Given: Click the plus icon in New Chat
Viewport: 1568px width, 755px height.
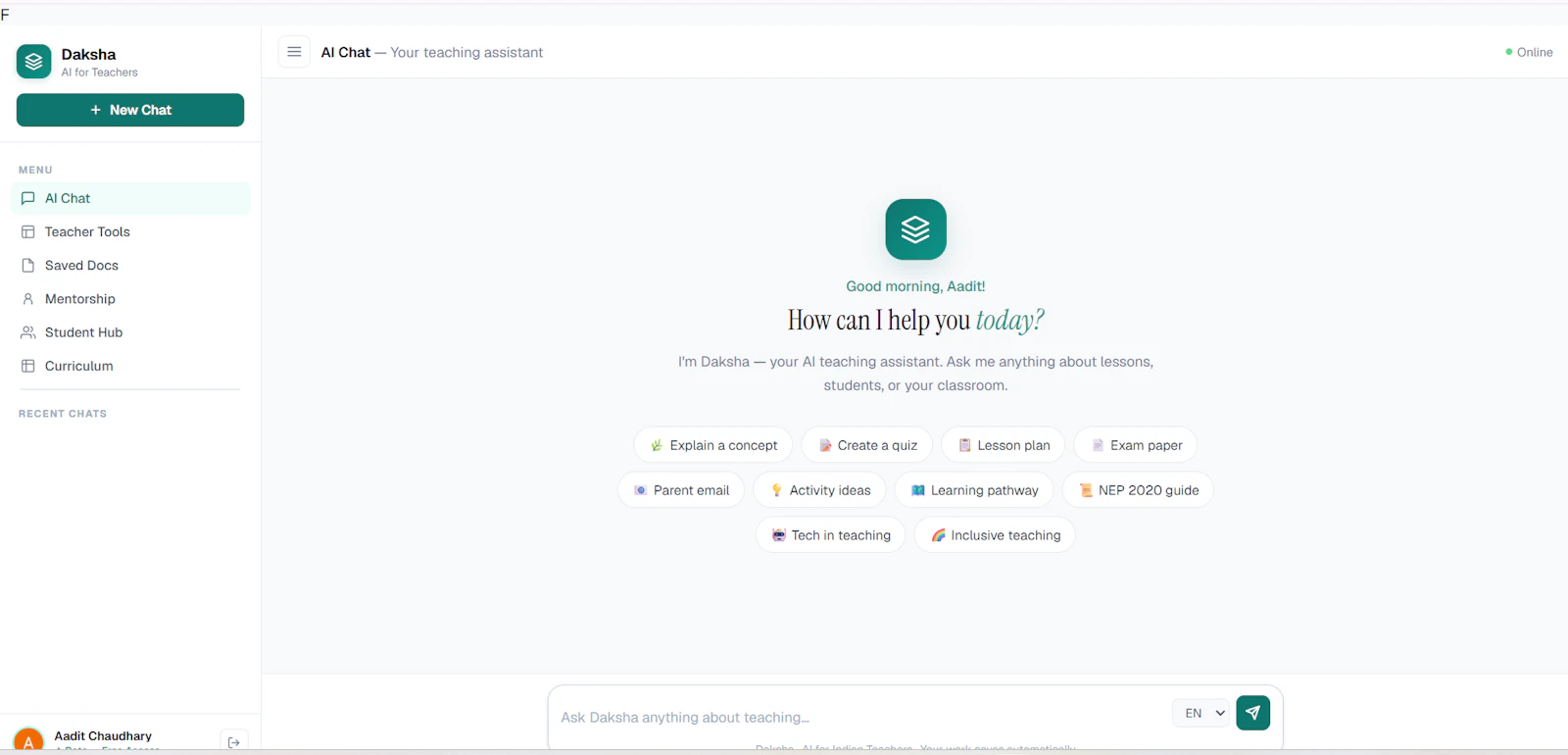Looking at the screenshot, I should click(x=96, y=110).
